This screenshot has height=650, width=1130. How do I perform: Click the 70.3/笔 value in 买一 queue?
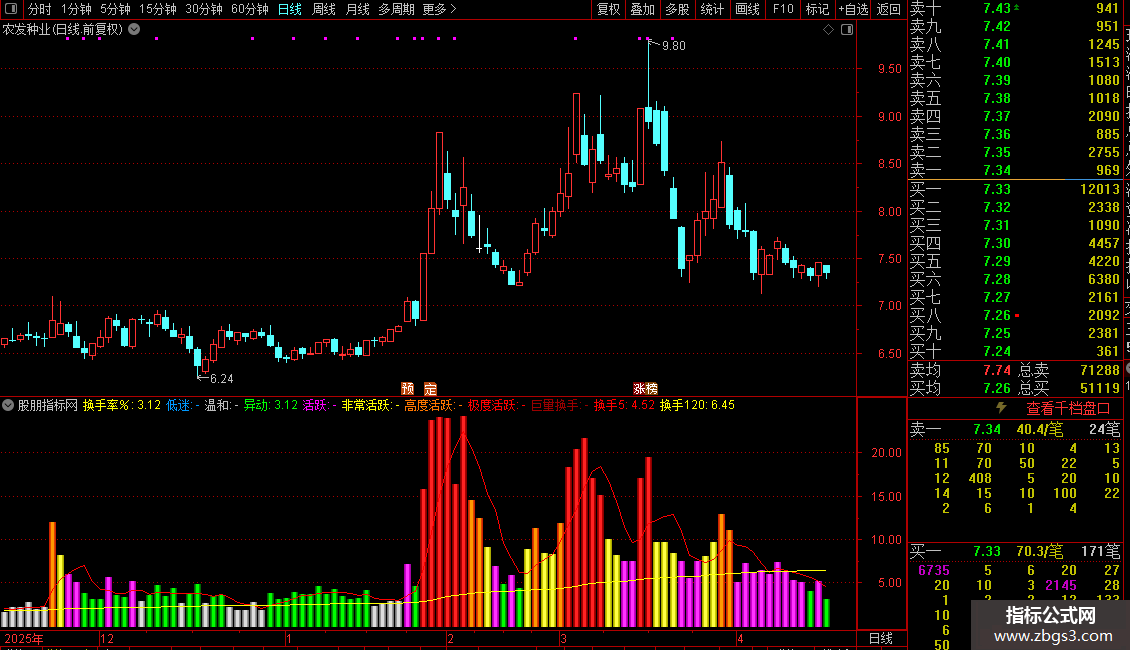1040,551
